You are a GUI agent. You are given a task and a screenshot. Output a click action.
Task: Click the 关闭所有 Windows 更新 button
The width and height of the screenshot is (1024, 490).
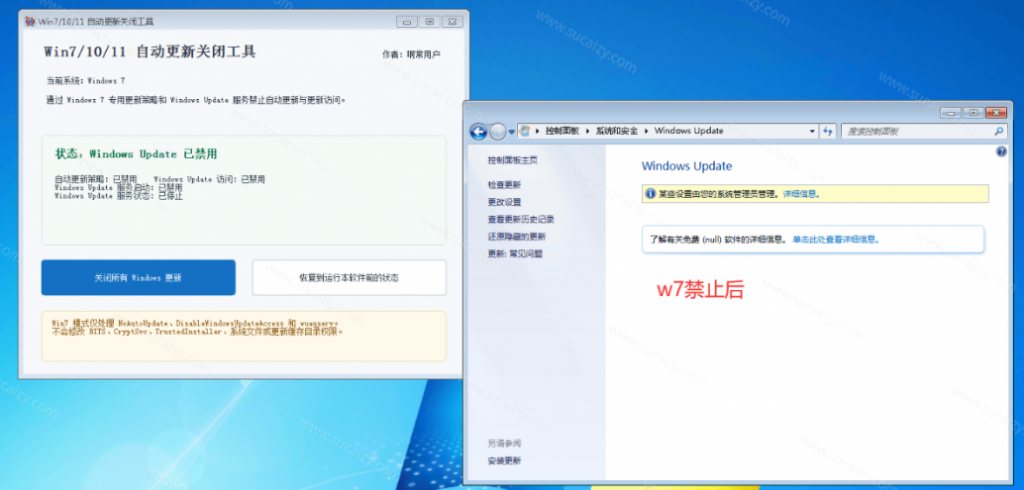(138, 278)
